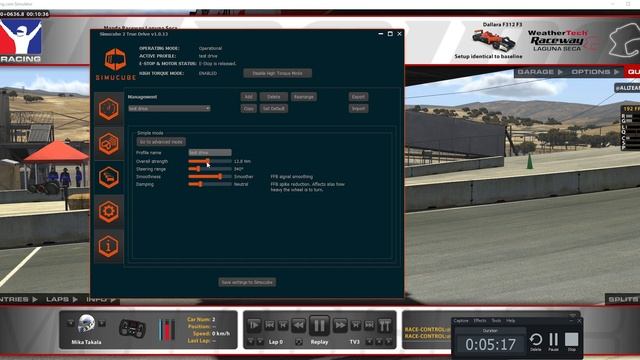This screenshot has height=360, width=640.
Task: Click the iRacing logo in the corner
Action: (x=20, y=41)
